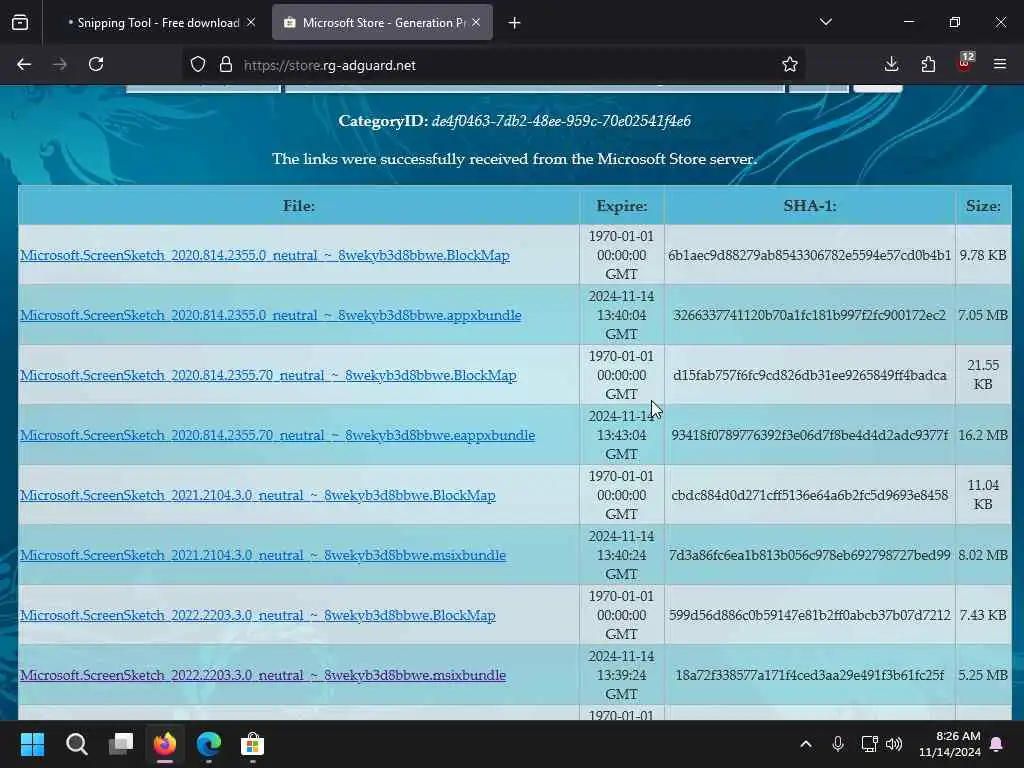Open network status tray icon
Image resolution: width=1024 pixels, height=768 pixels.
pyautogui.click(x=869, y=744)
